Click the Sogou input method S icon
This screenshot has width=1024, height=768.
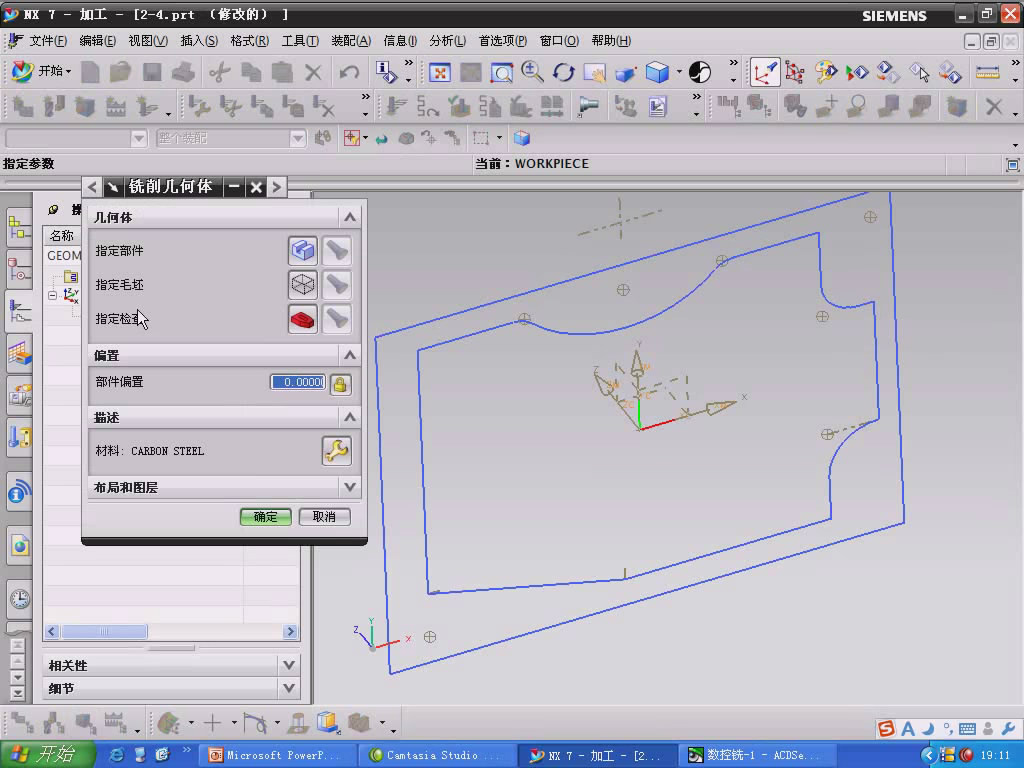pos(886,728)
